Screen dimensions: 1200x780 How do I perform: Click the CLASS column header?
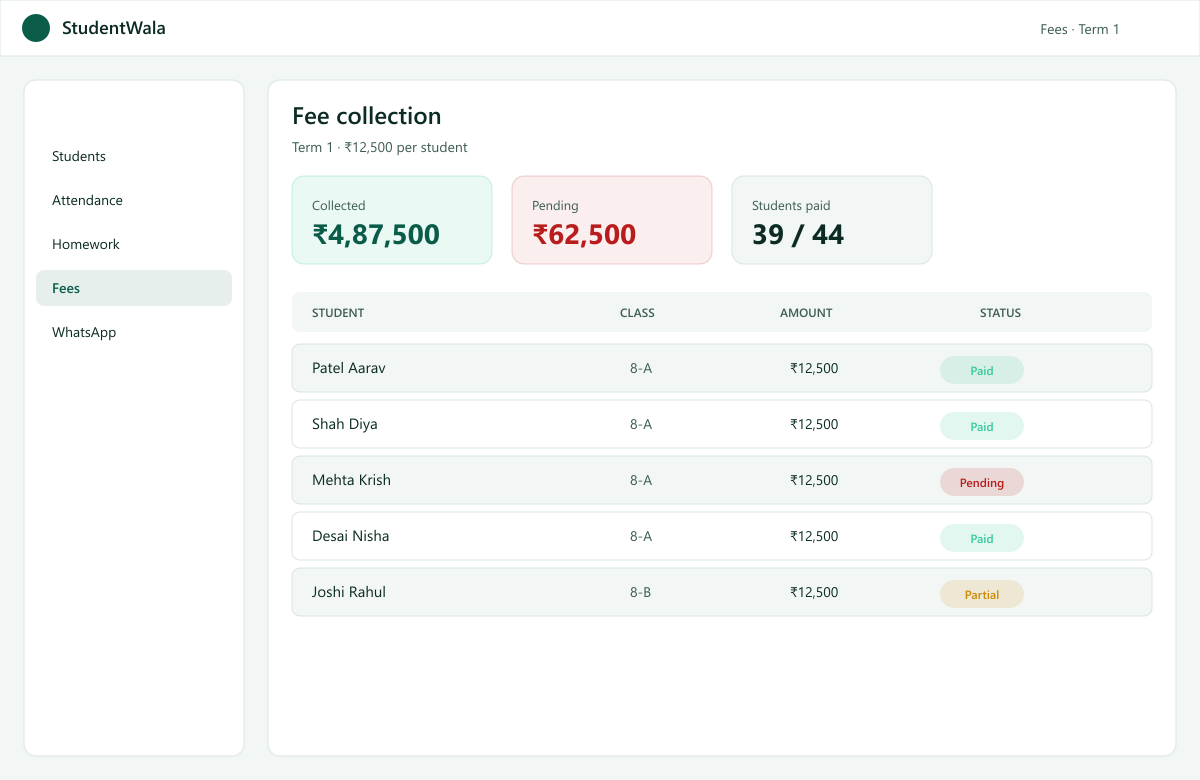pos(637,313)
